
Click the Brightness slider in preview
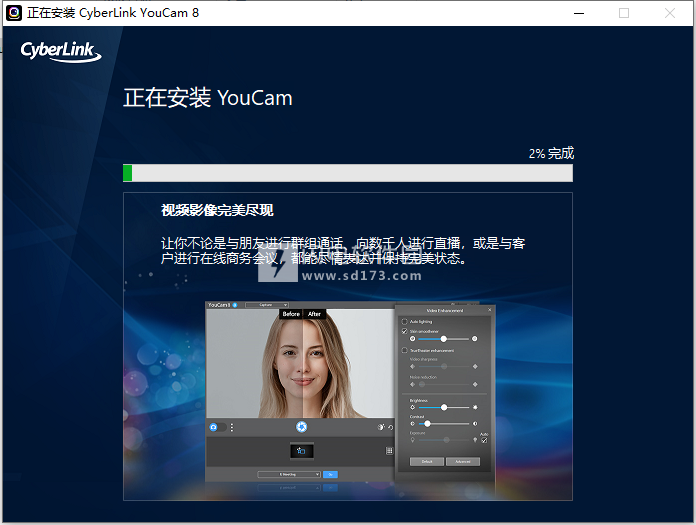443,407
